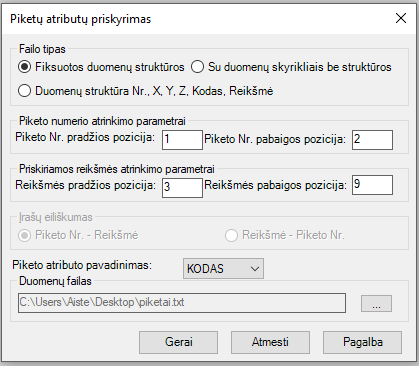This screenshot has width=419, height=366.
Task: Click Piketo Nr. pabaigos pozicija field
Action: (x=372, y=140)
